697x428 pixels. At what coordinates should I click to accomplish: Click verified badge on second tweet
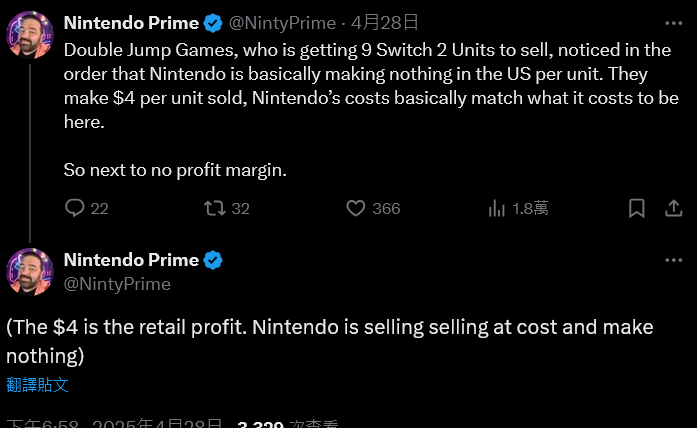click(213, 260)
